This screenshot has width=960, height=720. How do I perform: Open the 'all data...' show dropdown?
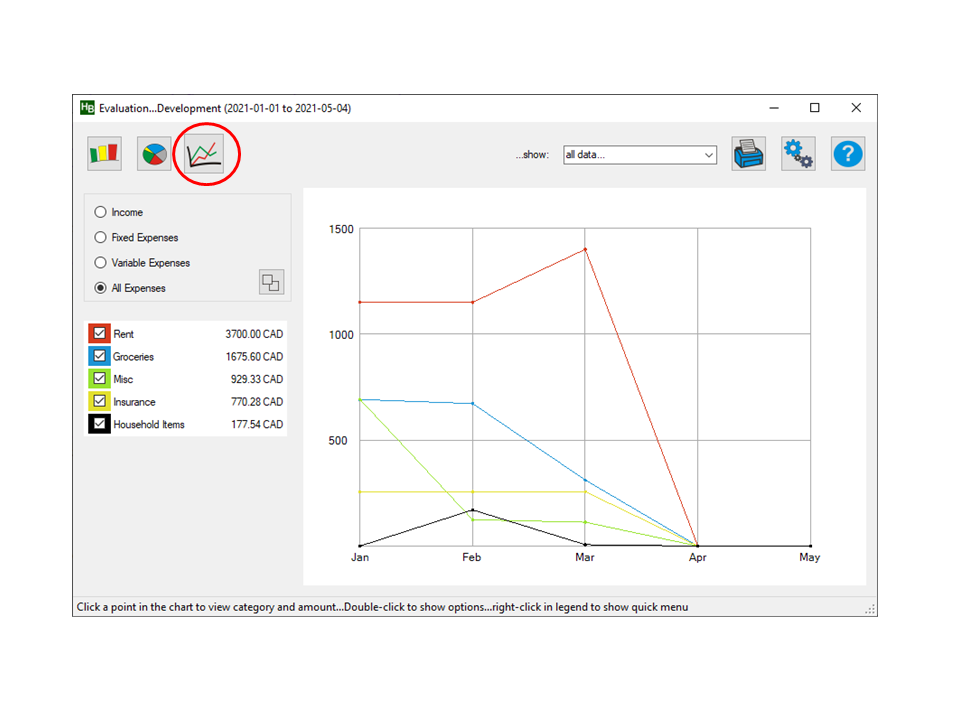(x=640, y=155)
